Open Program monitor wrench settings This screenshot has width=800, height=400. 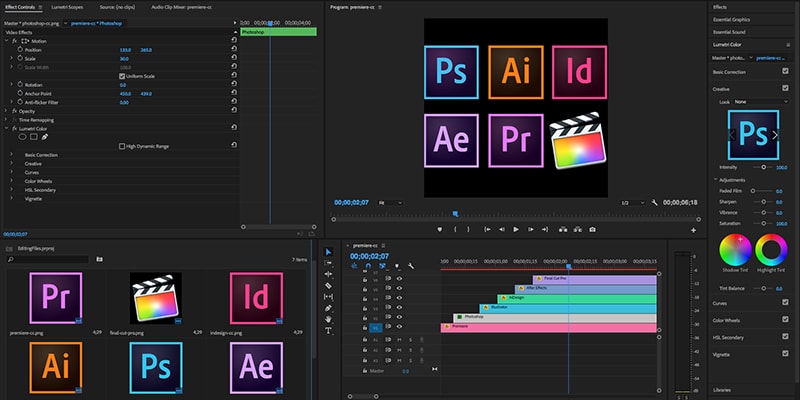coord(655,203)
